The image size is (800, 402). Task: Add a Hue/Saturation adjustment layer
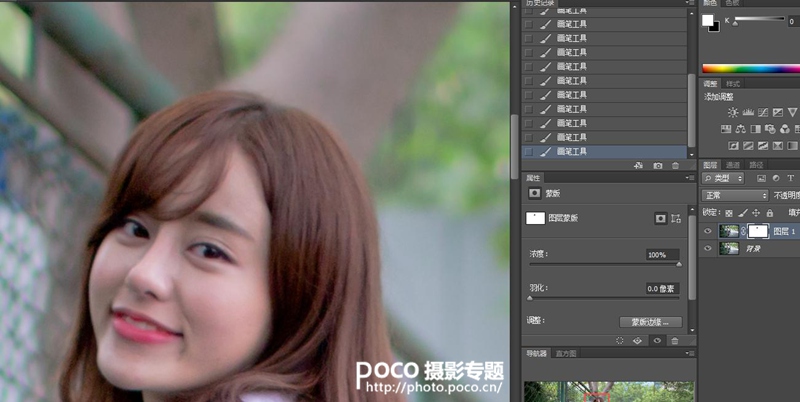click(726, 129)
